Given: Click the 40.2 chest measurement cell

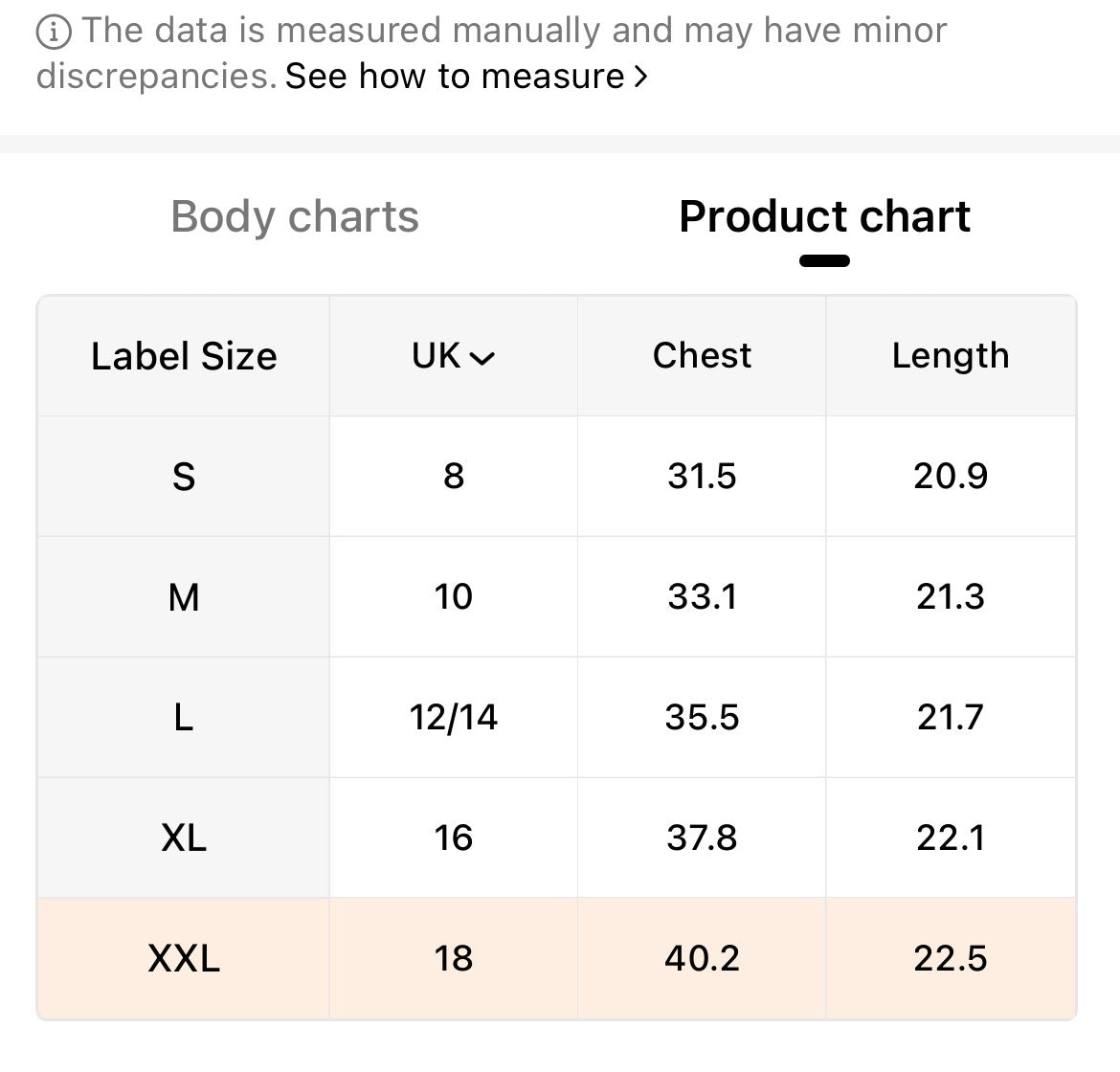Looking at the screenshot, I should click(x=702, y=958).
